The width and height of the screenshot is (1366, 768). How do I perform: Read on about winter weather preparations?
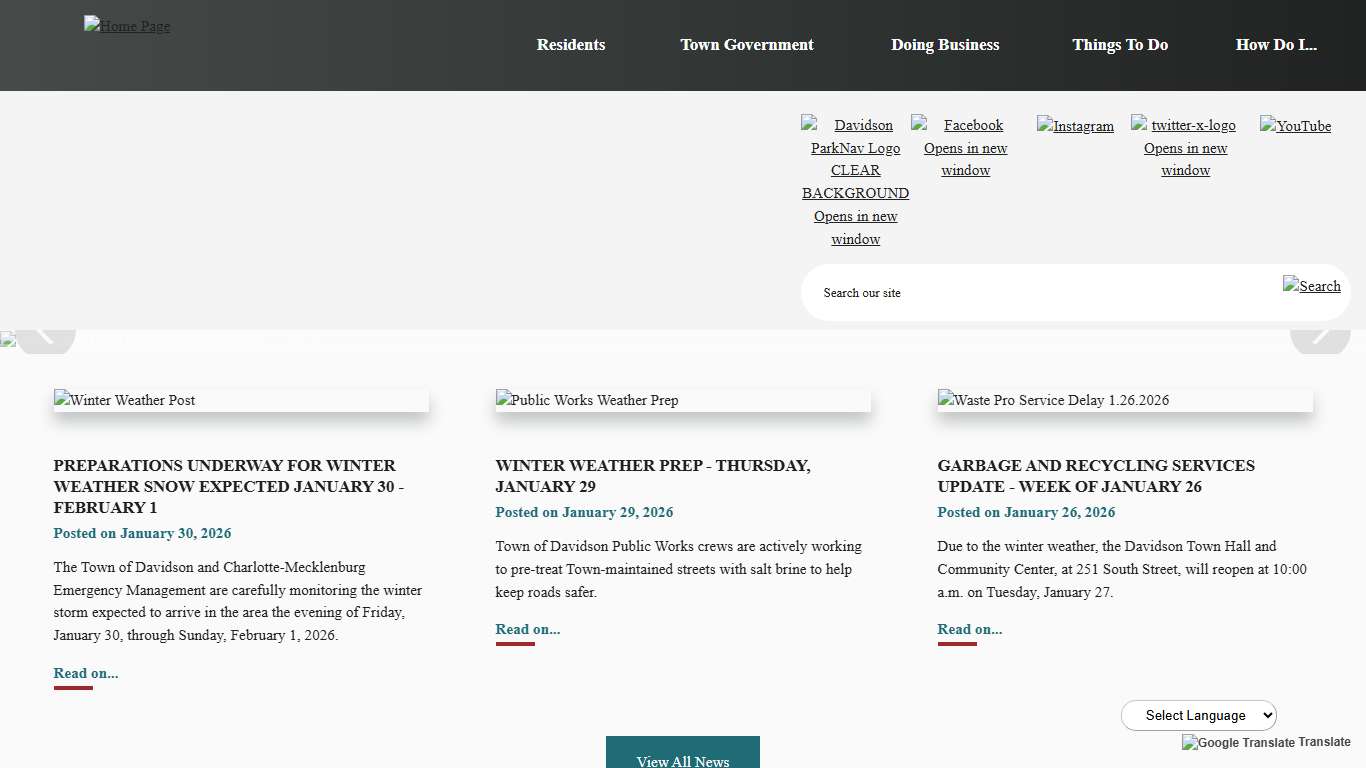click(x=85, y=673)
